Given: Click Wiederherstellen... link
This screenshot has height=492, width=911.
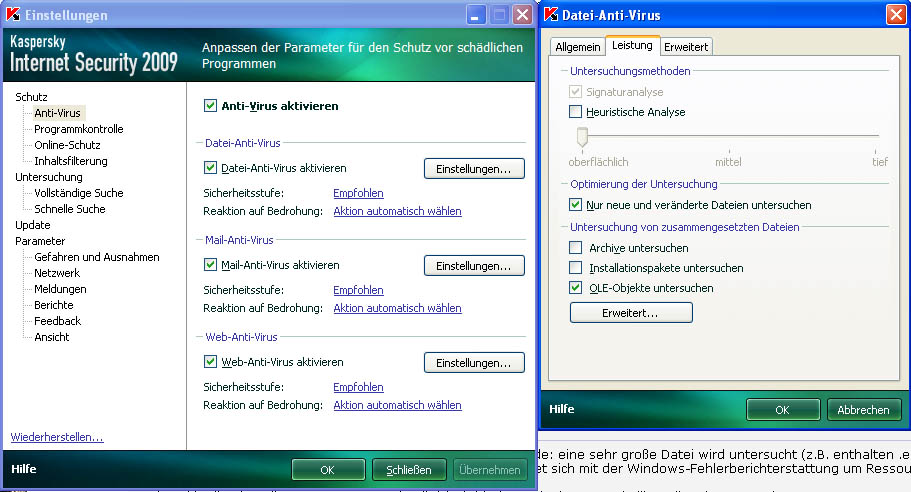Looking at the screenshot, I should tap(57, 437).
